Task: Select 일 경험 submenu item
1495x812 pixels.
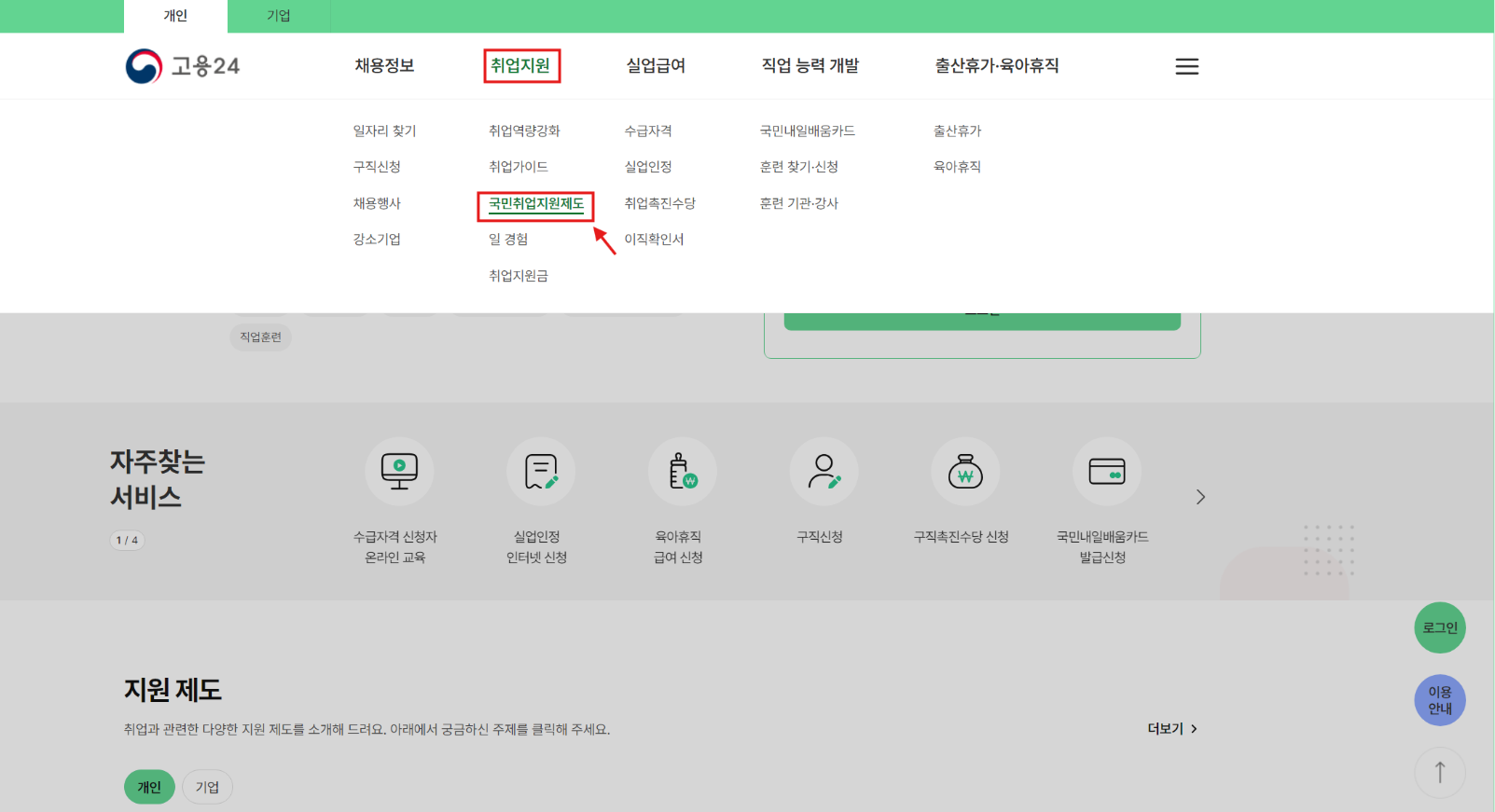Action: [x=508, y=240]
